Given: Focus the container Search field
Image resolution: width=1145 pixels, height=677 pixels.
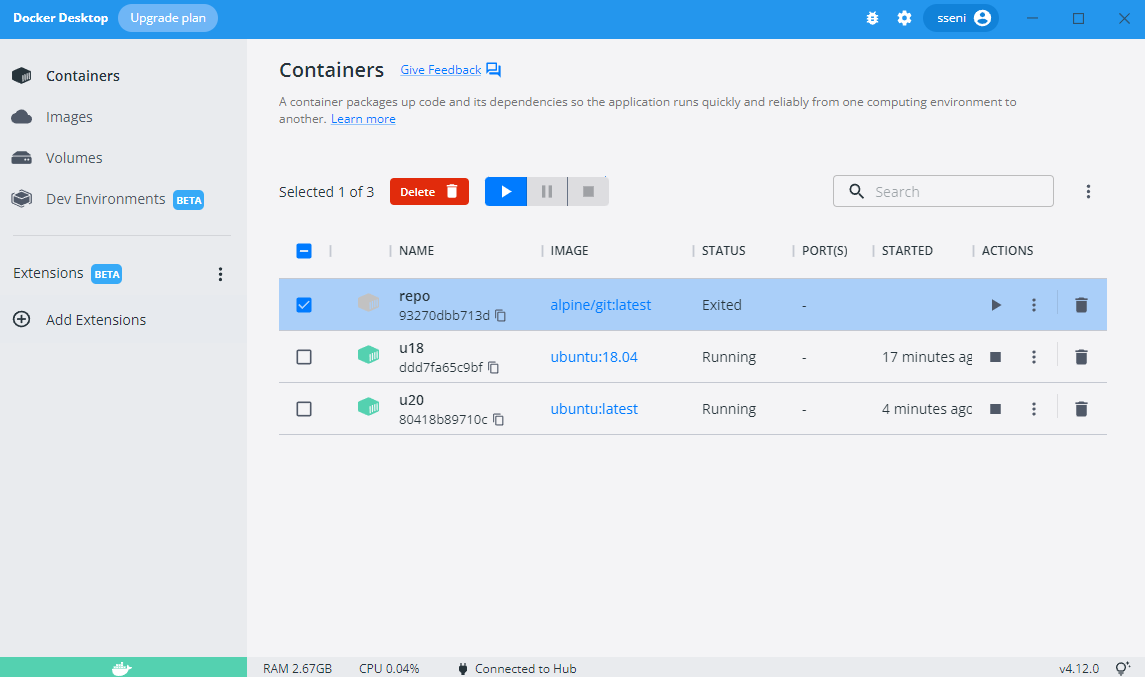Looking at the screenshot, I should tap(943, 191).
